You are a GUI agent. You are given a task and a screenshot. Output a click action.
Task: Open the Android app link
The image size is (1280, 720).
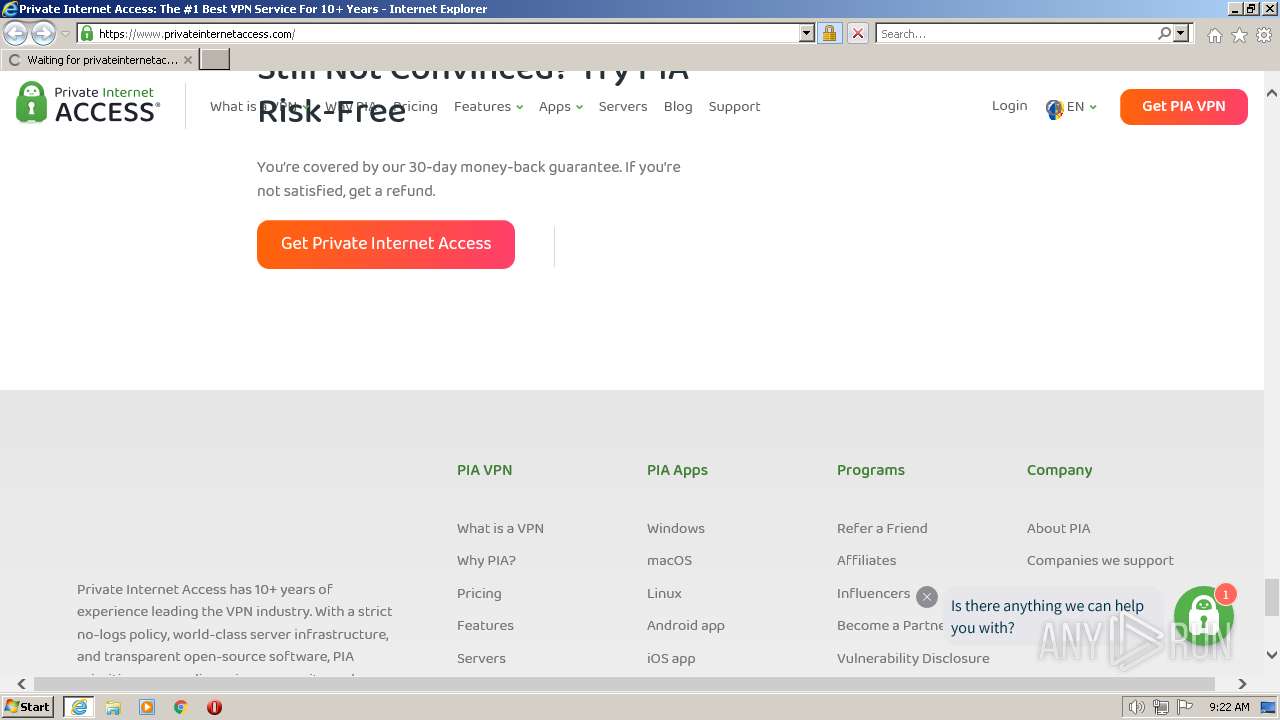click(686, 625)
